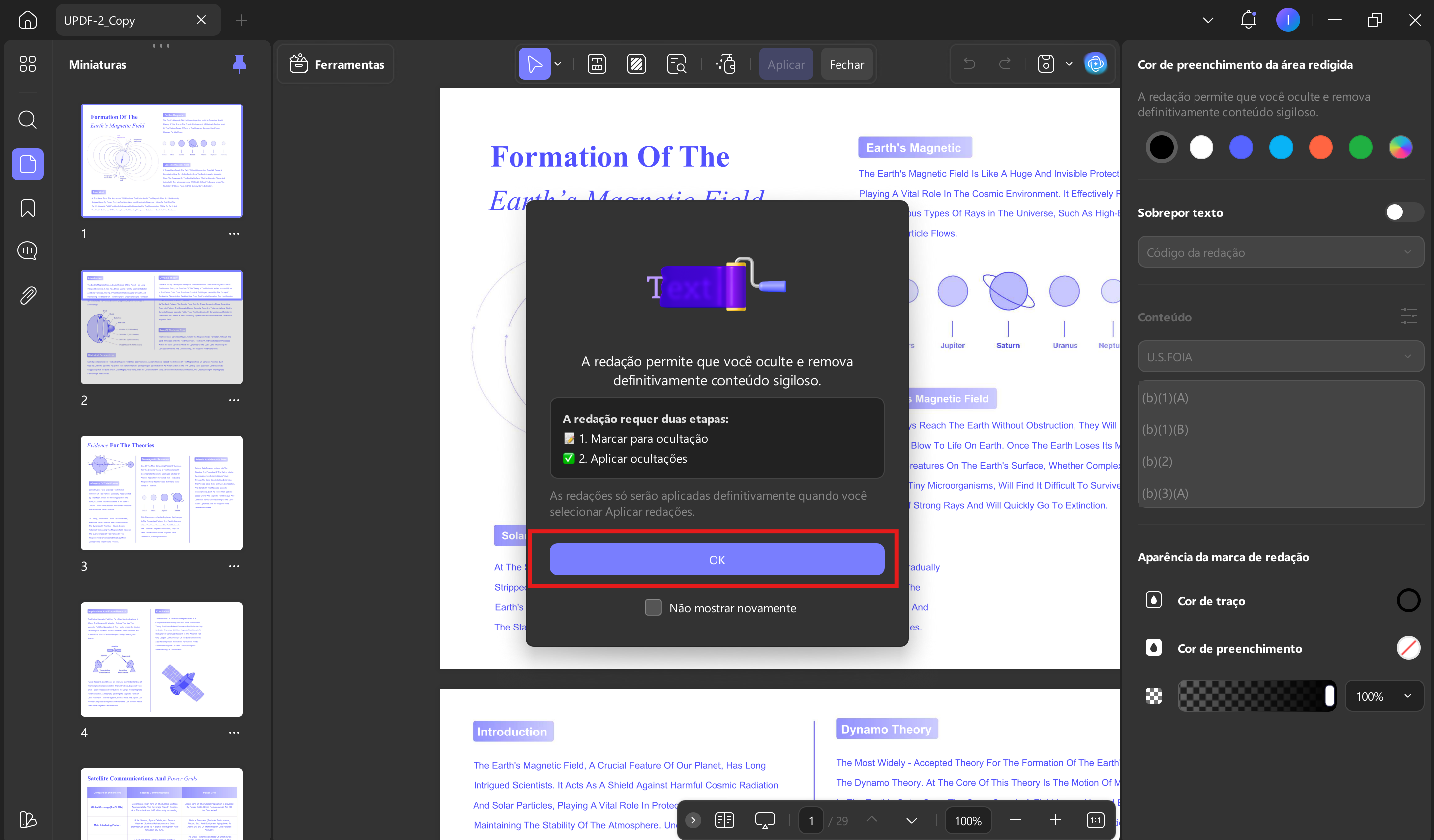1434x840 pixels.
Task: Toggle the Sobrepor texto switch
Action: coord(1404,212)
